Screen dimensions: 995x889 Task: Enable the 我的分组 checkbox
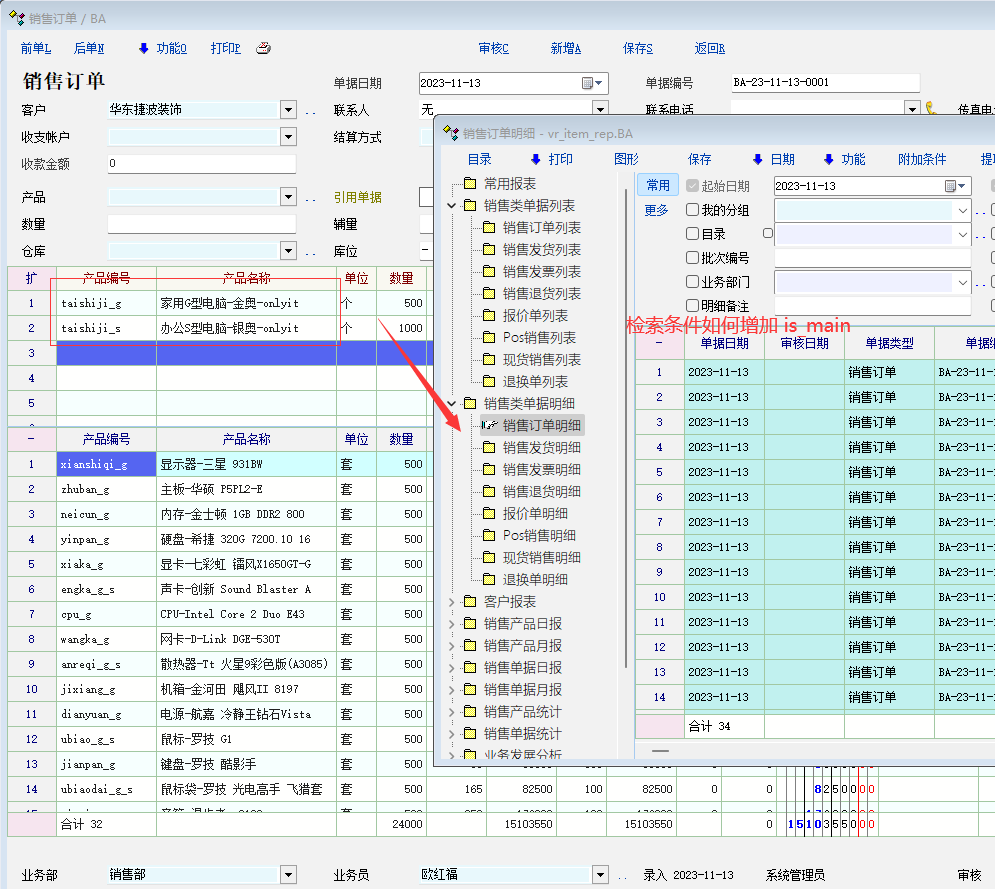(x=692, y=210)
